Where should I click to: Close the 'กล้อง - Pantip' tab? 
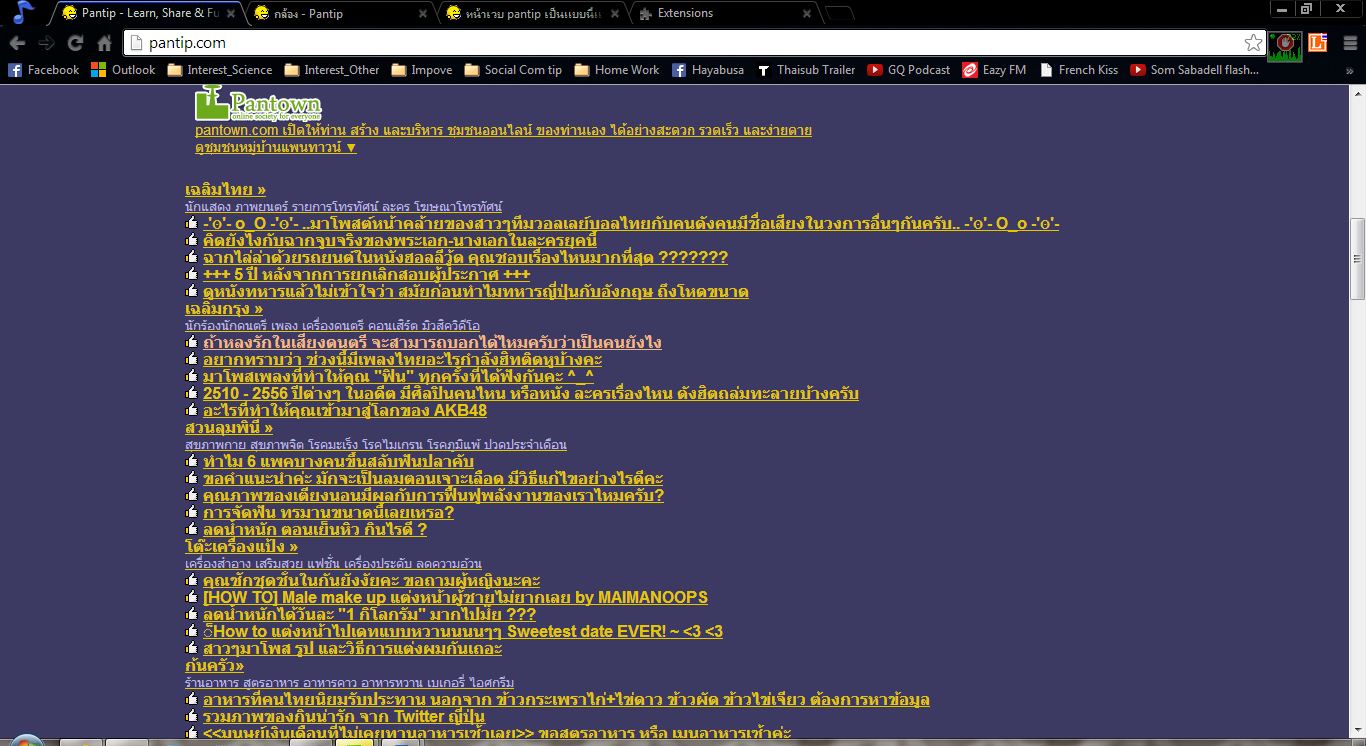coord(422,13)
